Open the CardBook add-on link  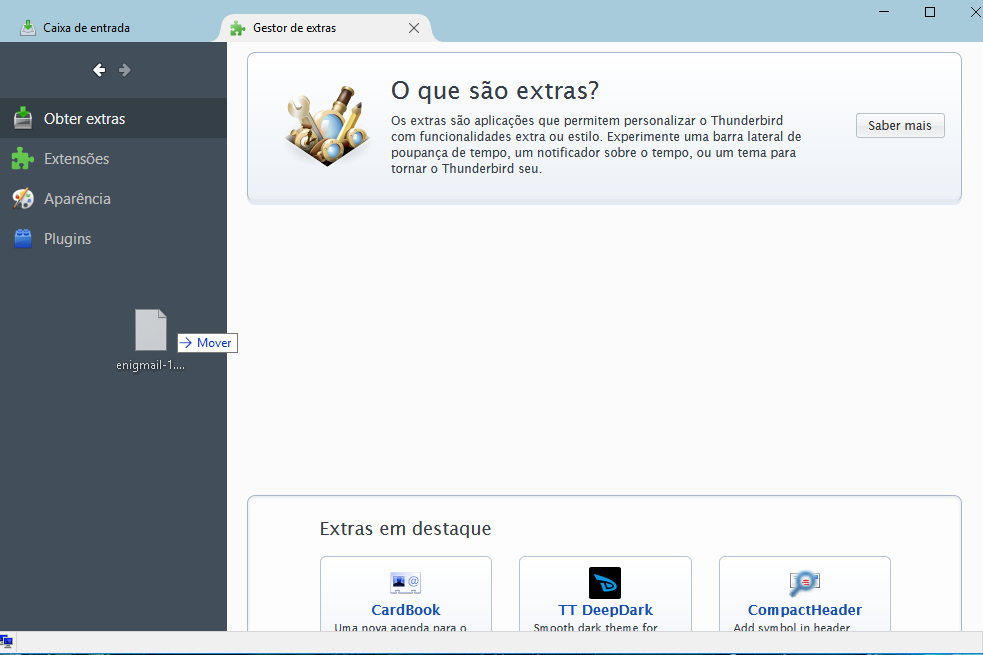pyautogui.click(x=406, y=610)
